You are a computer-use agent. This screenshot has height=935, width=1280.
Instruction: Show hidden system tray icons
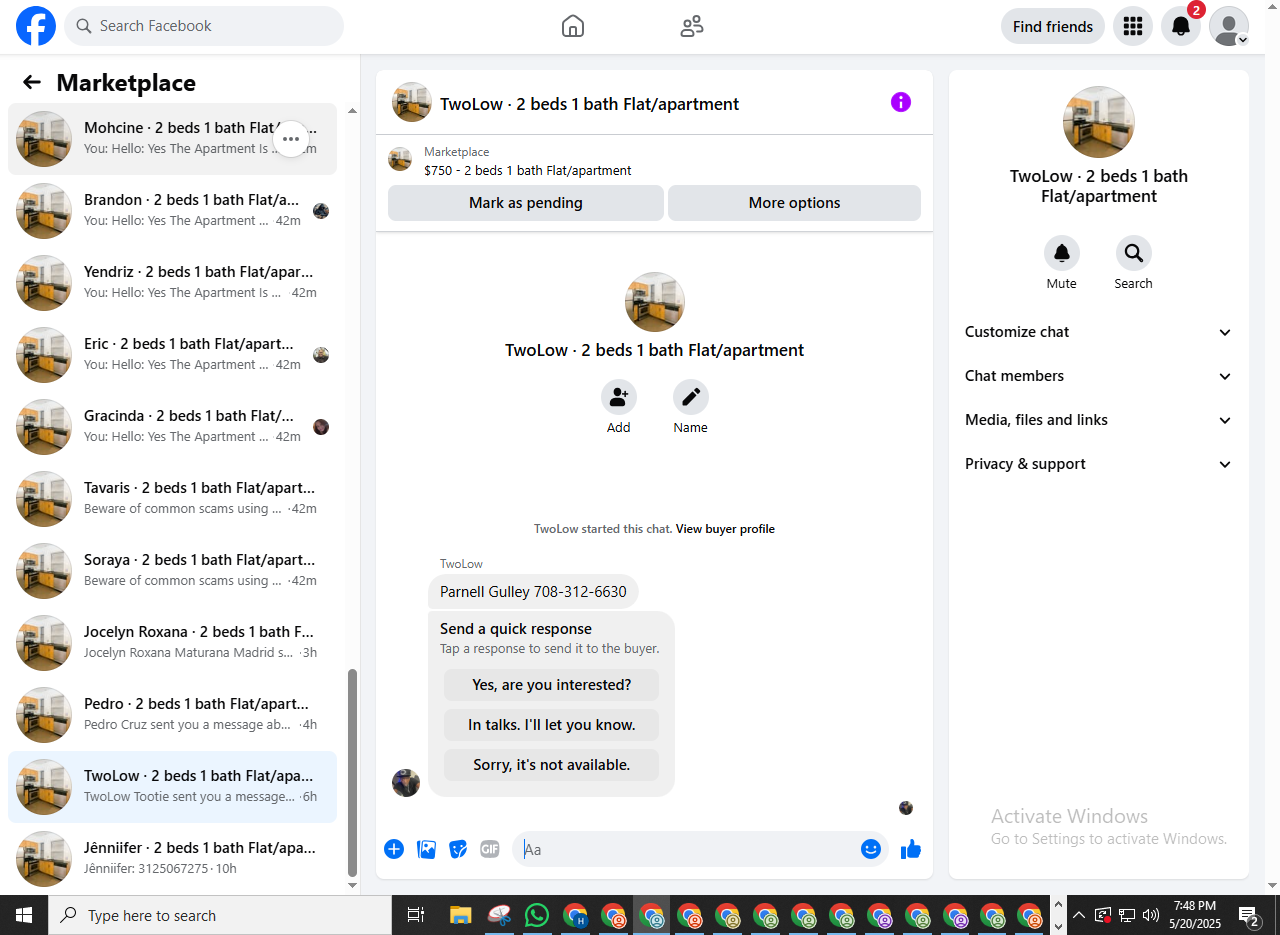1078,915
